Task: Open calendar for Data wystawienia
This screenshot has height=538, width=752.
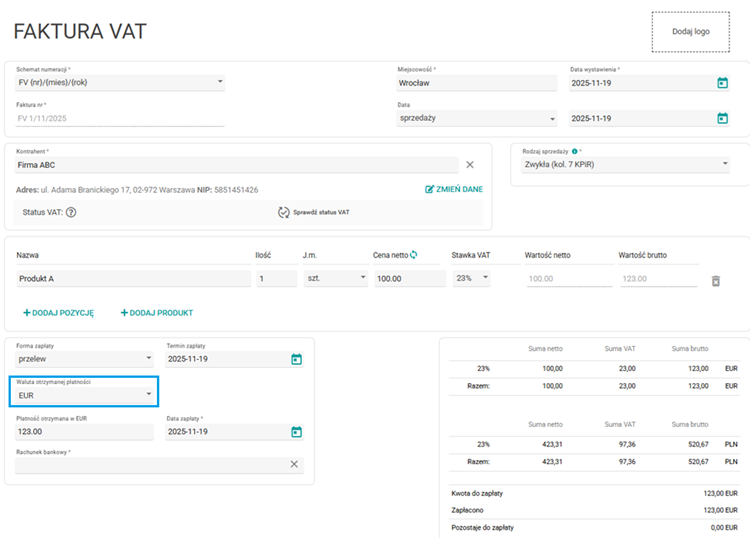Action: click(x=722, y=83)
